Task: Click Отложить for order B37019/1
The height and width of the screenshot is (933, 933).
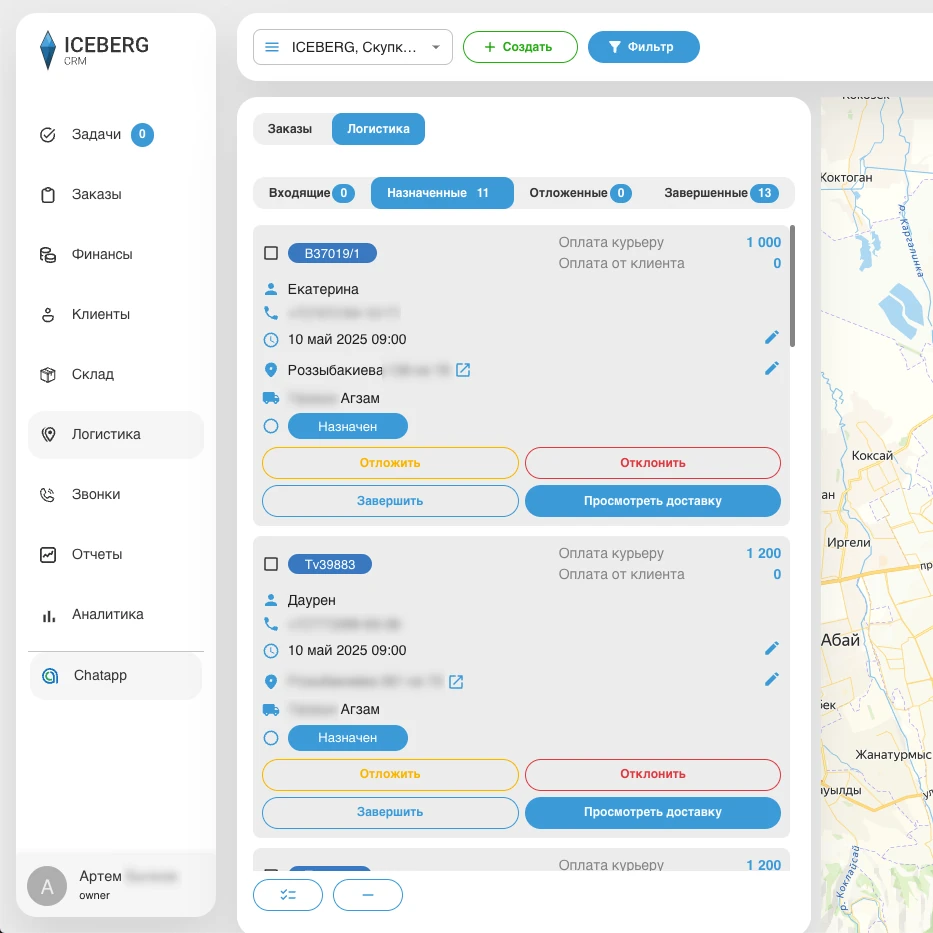Action: pyautogui.click(x=390, y=463)
